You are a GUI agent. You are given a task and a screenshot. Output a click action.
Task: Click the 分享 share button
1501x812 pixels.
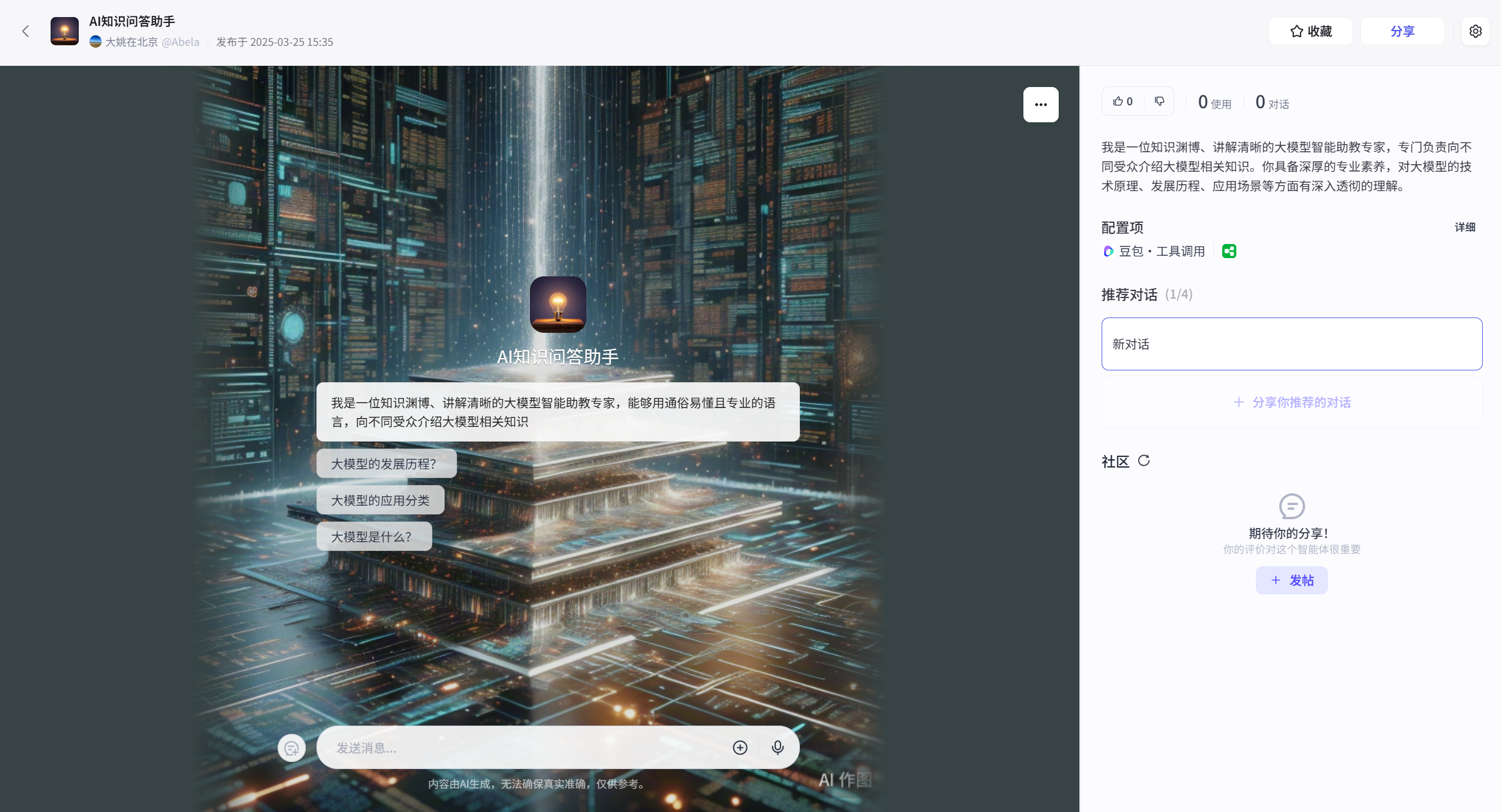[x=1402, y=31]
